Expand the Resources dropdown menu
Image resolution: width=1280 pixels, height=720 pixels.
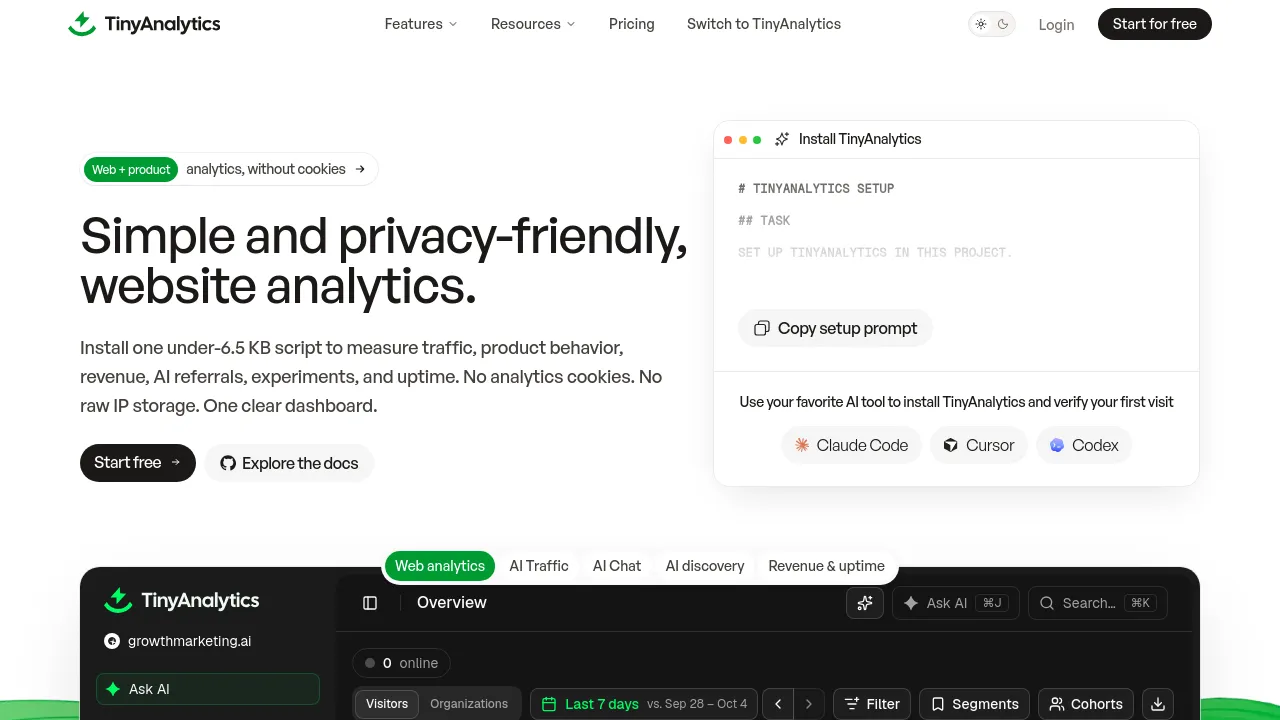(533, 24)
